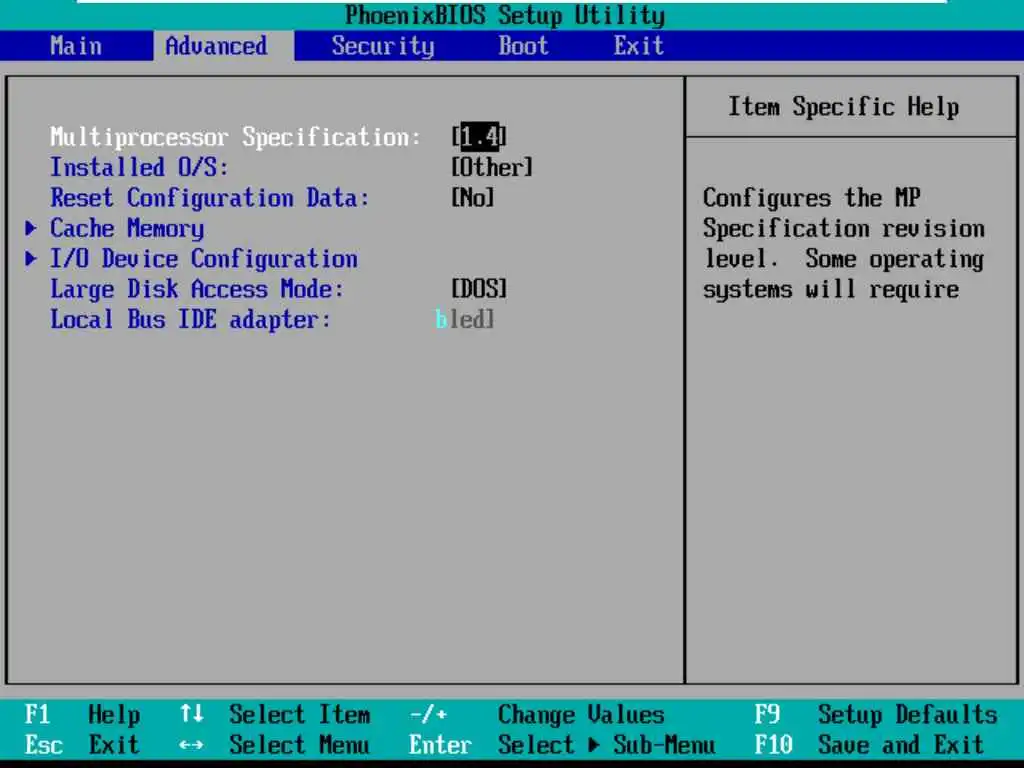Select the Installed O/S setting
The width and height of the screenshot is (1024, 768).
click(139, 167)
